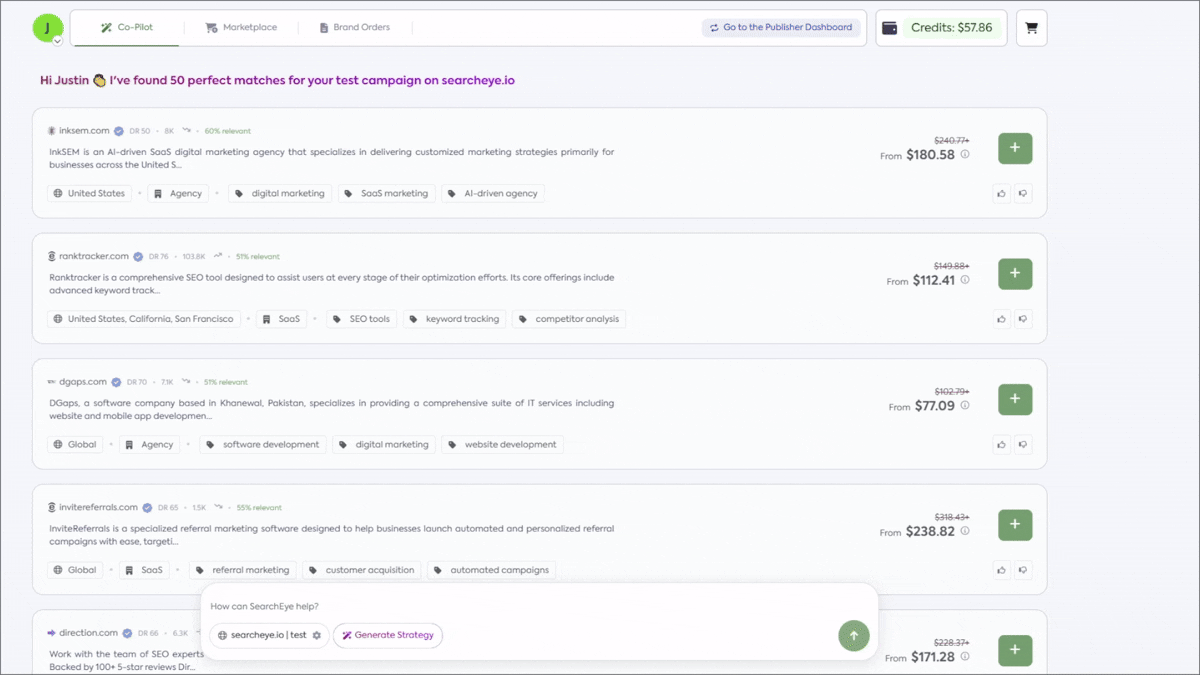The image size is (1200, 675).
Task: Submit prompt with green arrow send button
Action: click(853, 635)
